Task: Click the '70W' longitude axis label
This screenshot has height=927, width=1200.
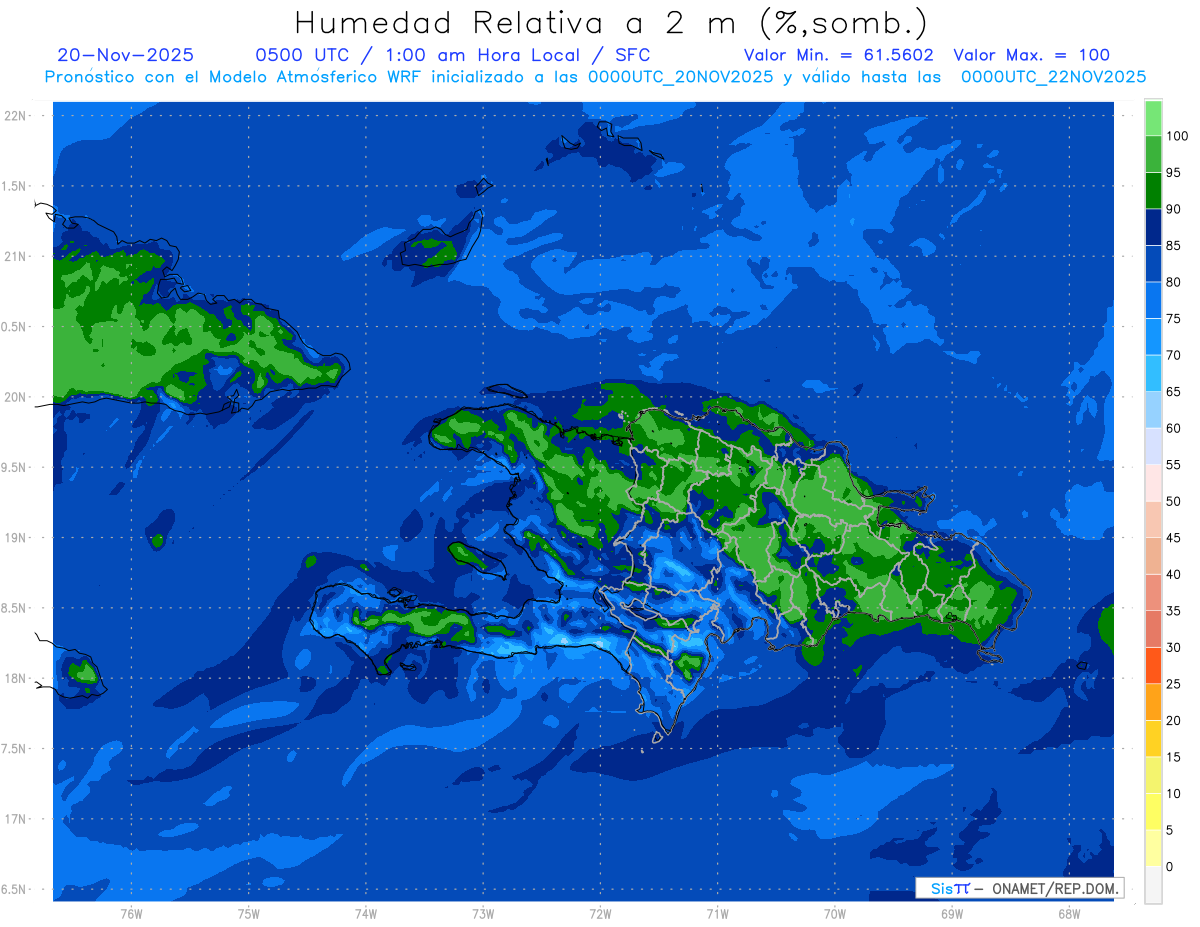Action: pos(835,914)
